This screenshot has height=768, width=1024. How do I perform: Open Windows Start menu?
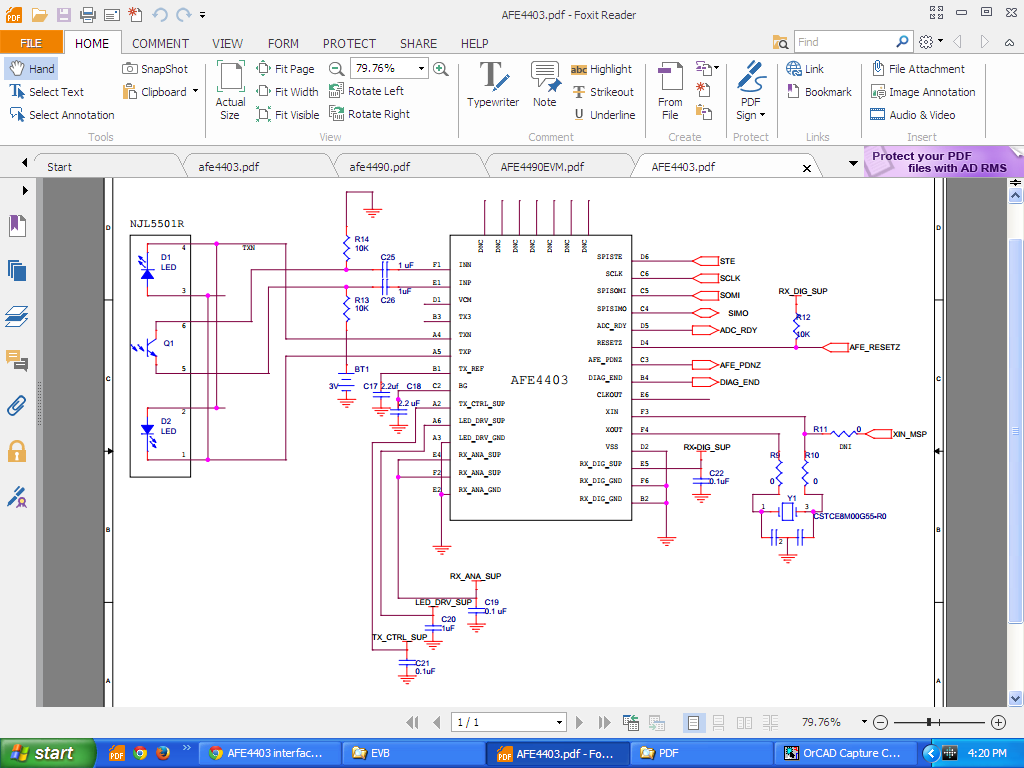(46, 753)
